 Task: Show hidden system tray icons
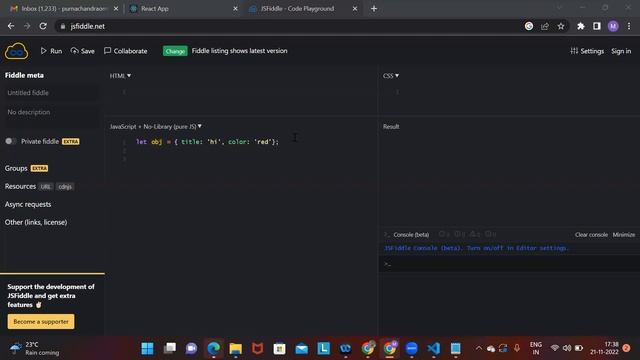(478, 348)
